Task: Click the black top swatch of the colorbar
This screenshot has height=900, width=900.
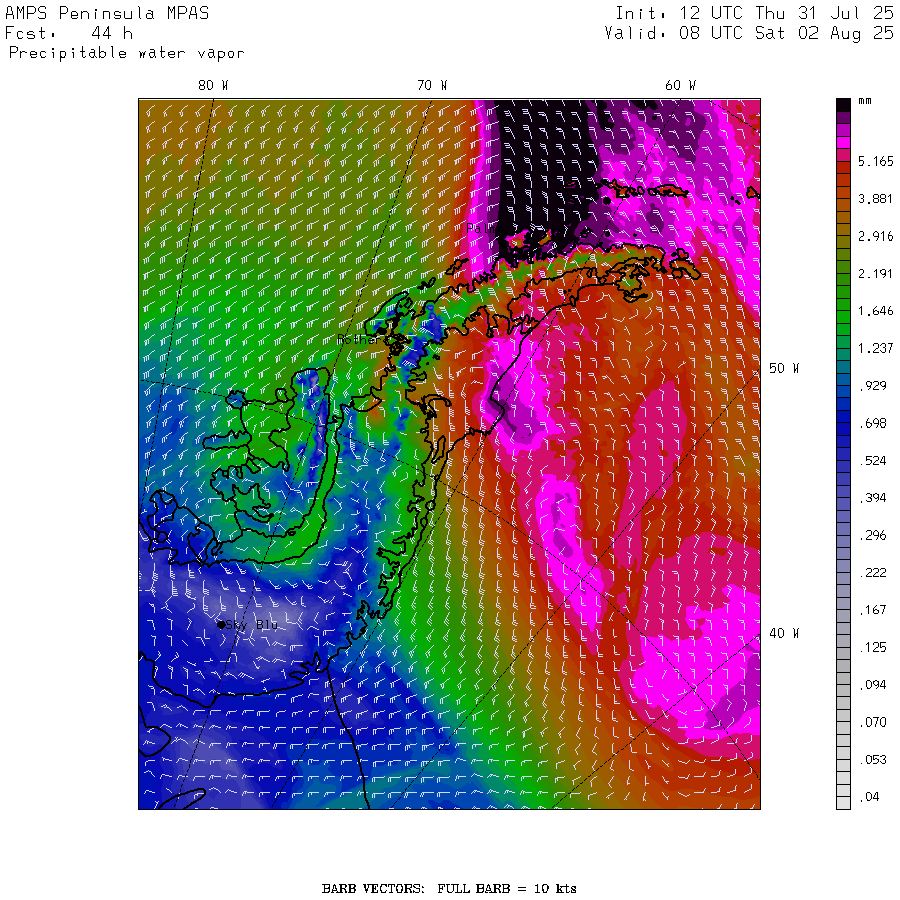Action: 843,105
